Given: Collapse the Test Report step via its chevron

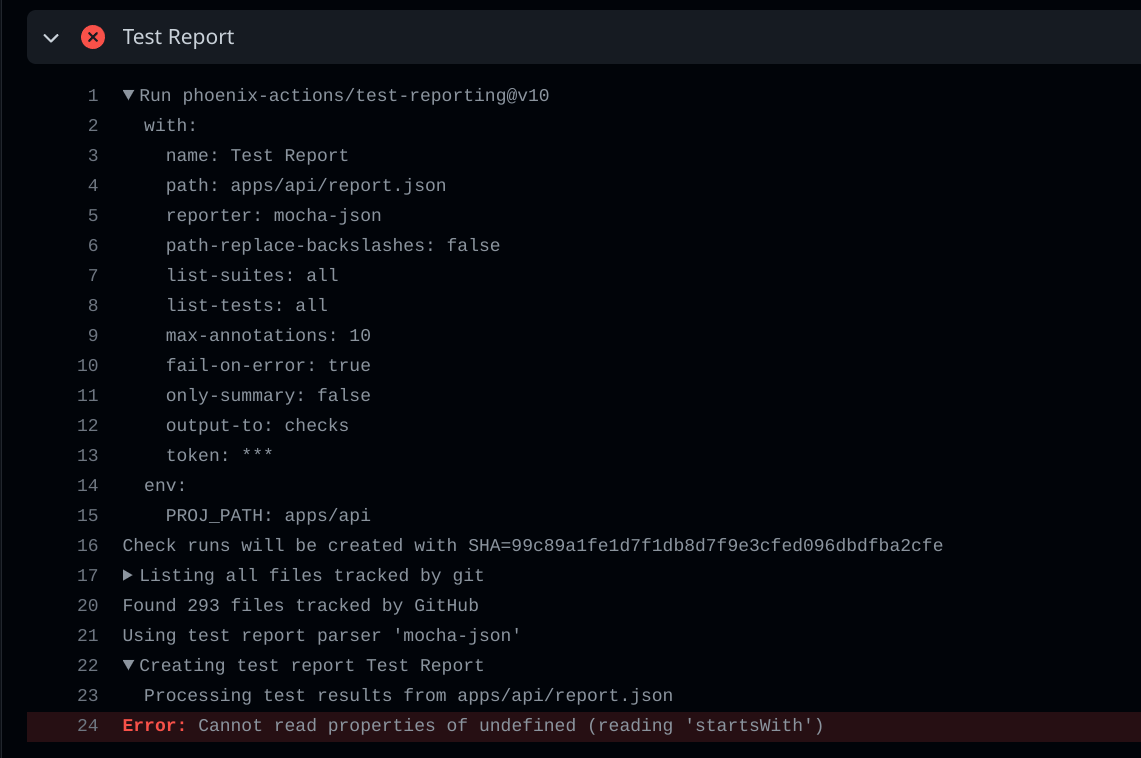Looking at the screenshot, I should (50, 36).
